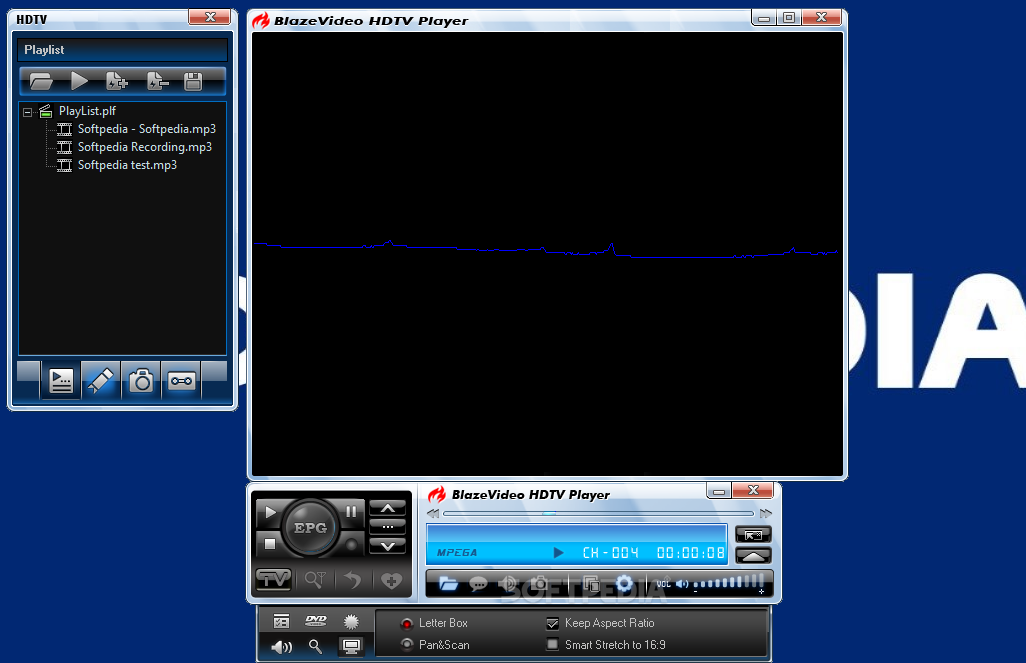The height and width of the screenshot is (663, 1026).
Task: Open the brightness settings tab
Action: [x=351, y=621]
